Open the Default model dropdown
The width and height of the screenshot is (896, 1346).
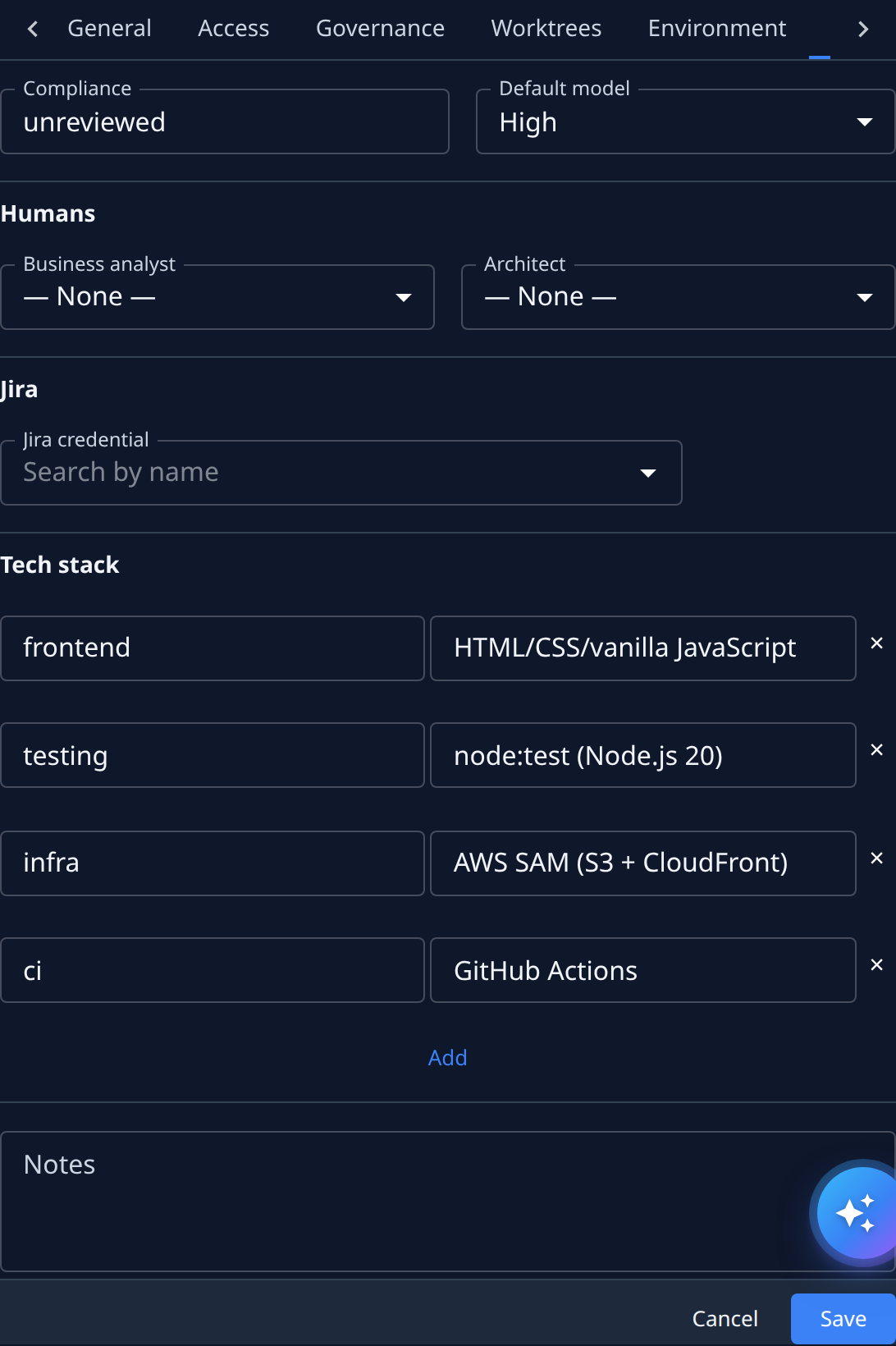click(x=685, y=121)
